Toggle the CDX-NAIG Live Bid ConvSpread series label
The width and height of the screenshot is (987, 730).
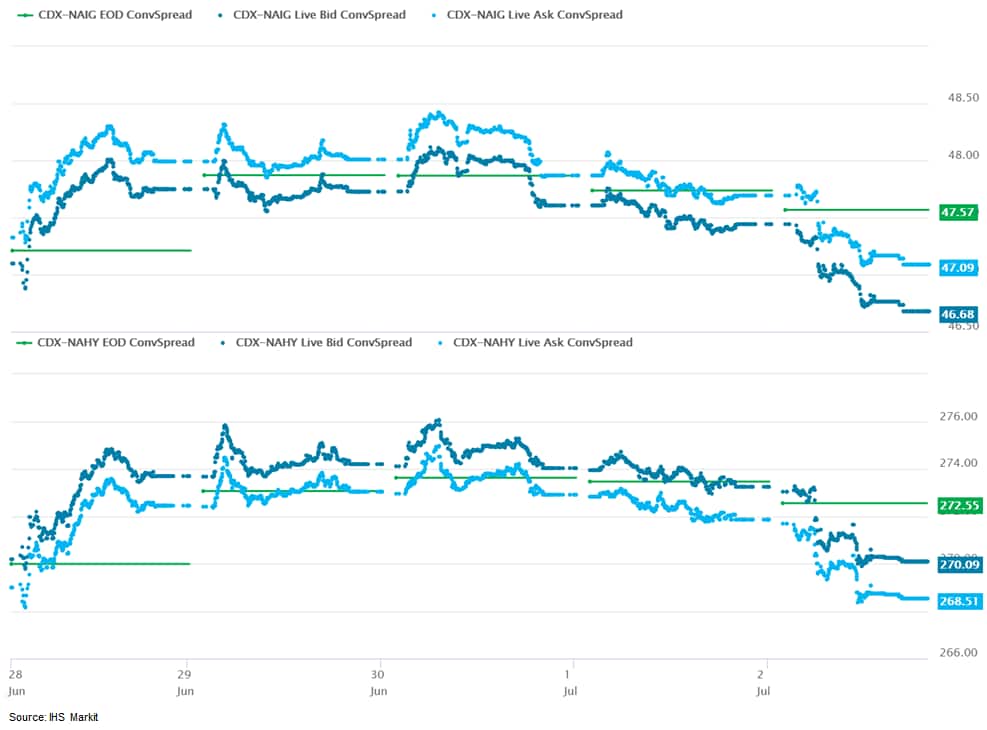pos(319,15)
